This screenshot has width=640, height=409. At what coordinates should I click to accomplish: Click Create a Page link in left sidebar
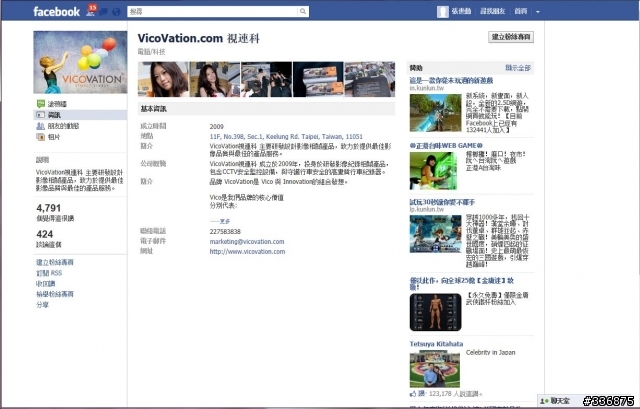tap(55, 262)
